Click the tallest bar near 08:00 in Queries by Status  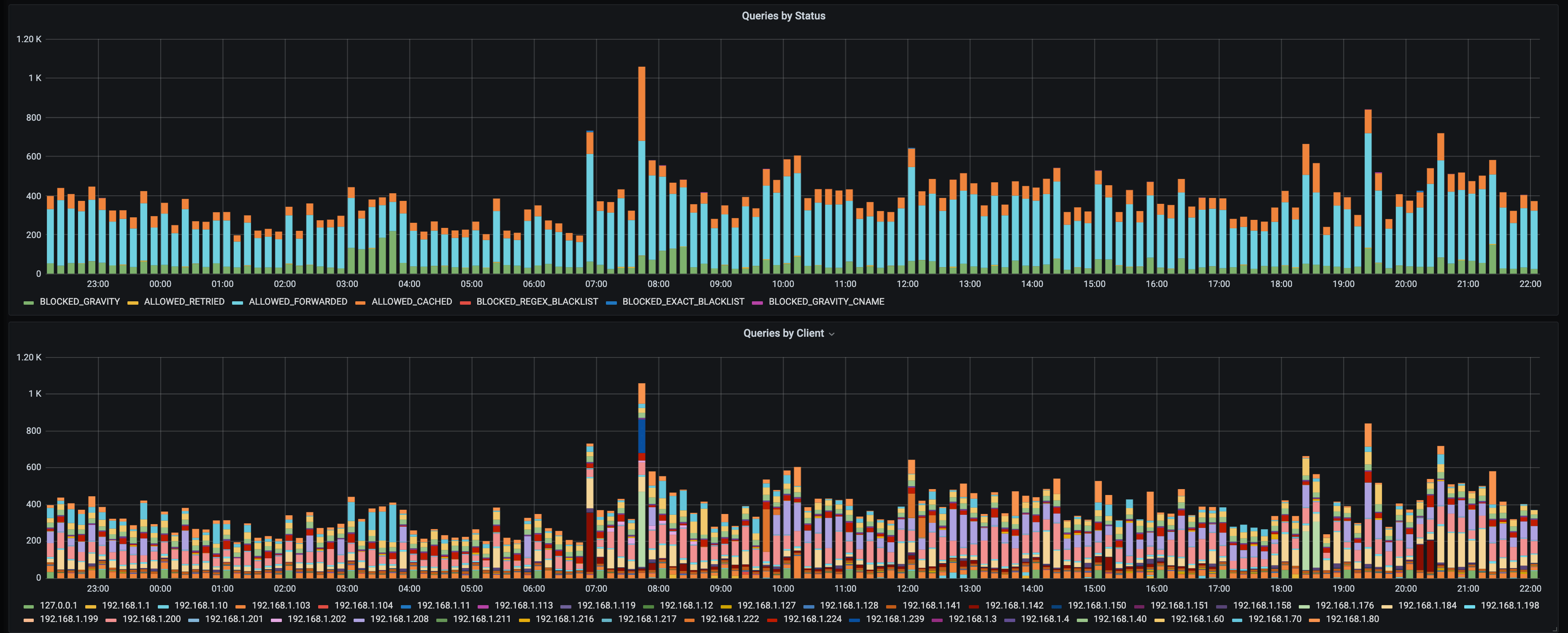(641, 170)
